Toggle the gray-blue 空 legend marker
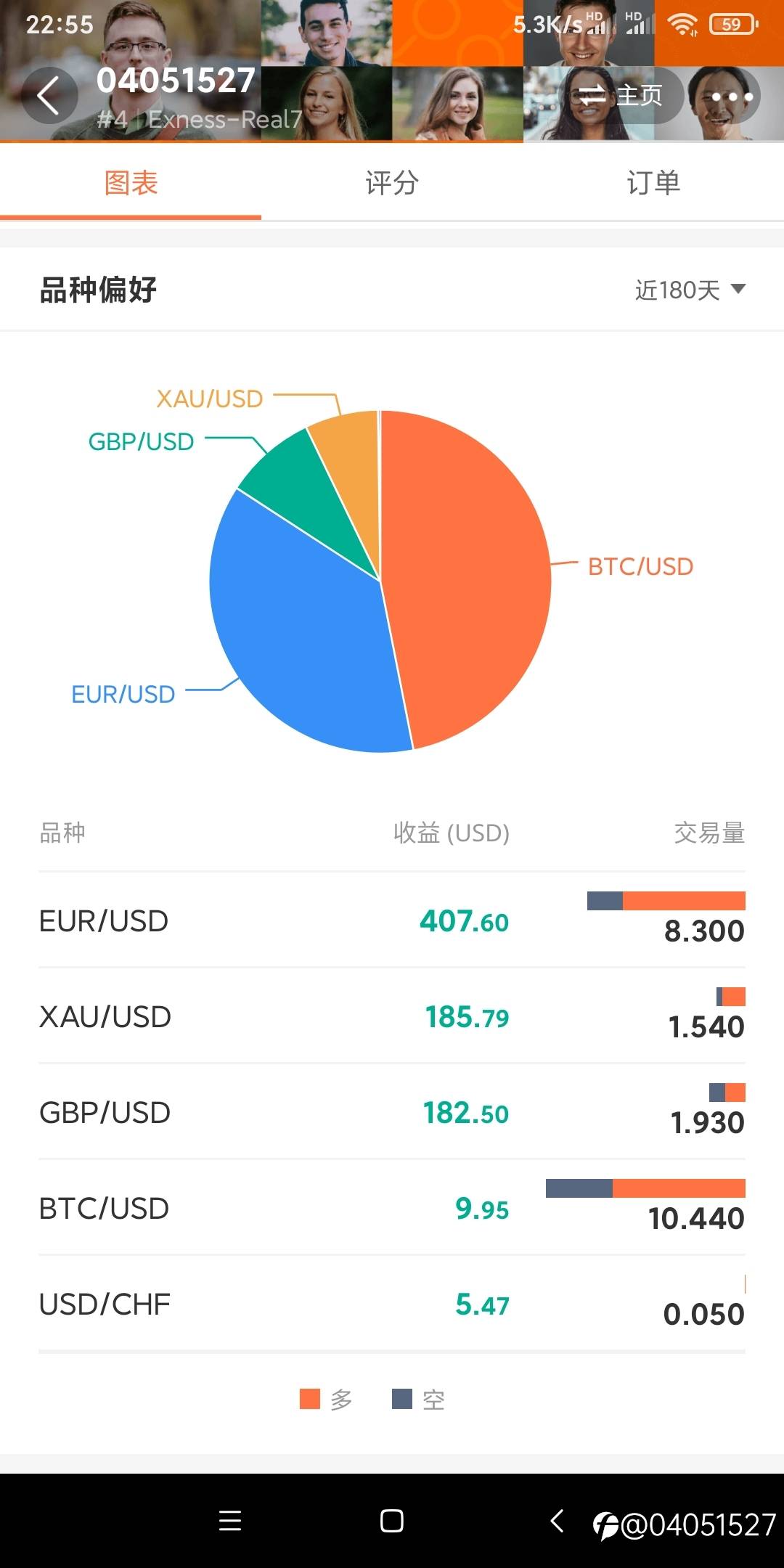The width and height of the screenshot is (784, 1568). (402, 1399)
